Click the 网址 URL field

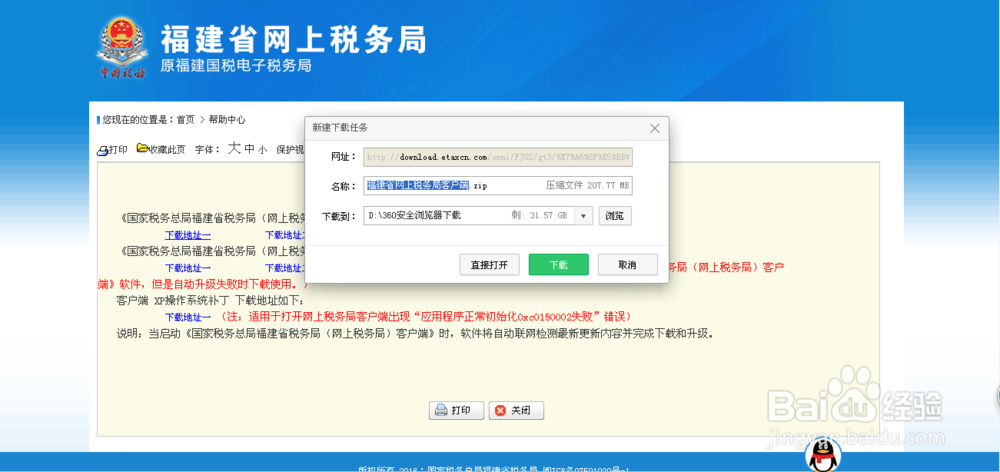click(x=498, y=156)
